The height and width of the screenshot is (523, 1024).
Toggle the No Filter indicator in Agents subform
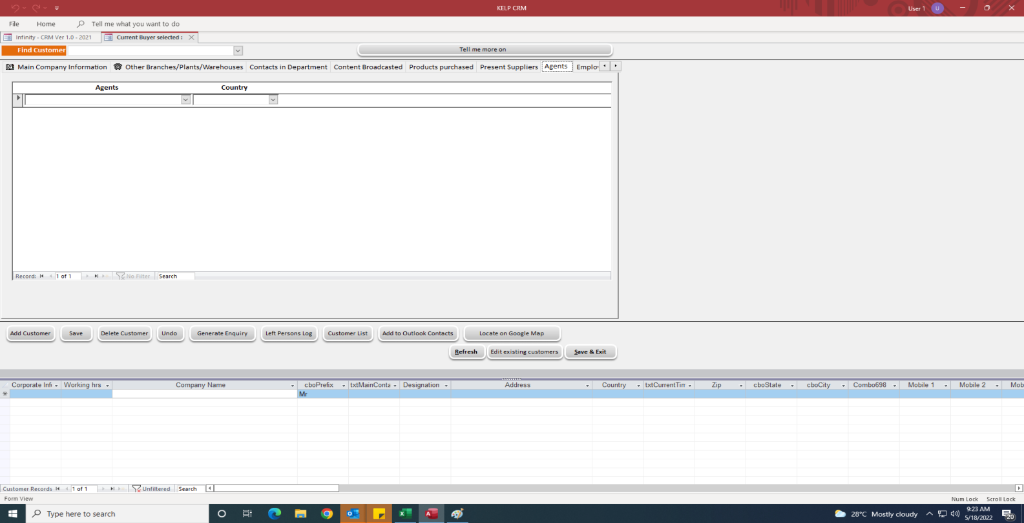click(x=133, y=276)
